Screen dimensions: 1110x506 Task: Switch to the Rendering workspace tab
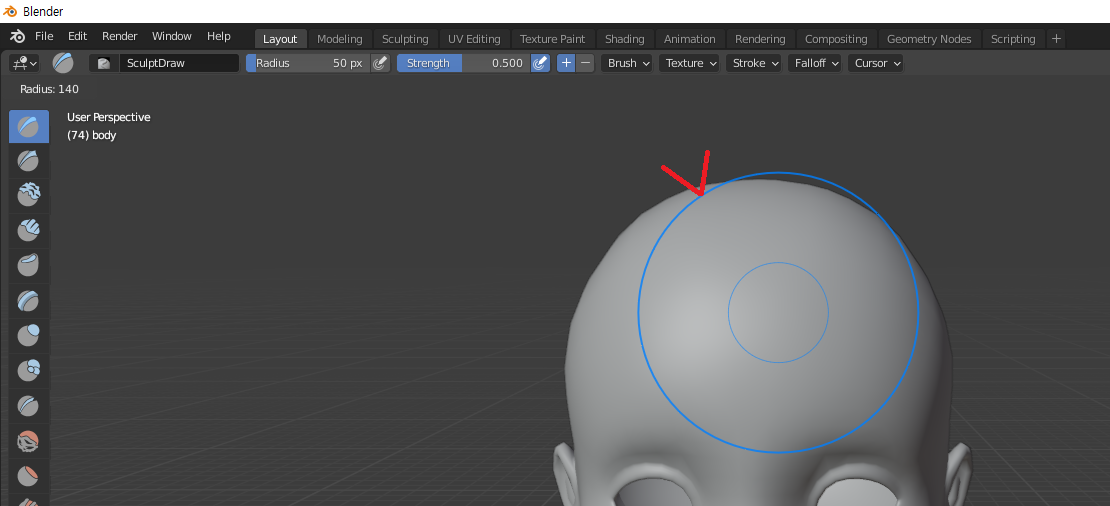(x=760, y=39)
